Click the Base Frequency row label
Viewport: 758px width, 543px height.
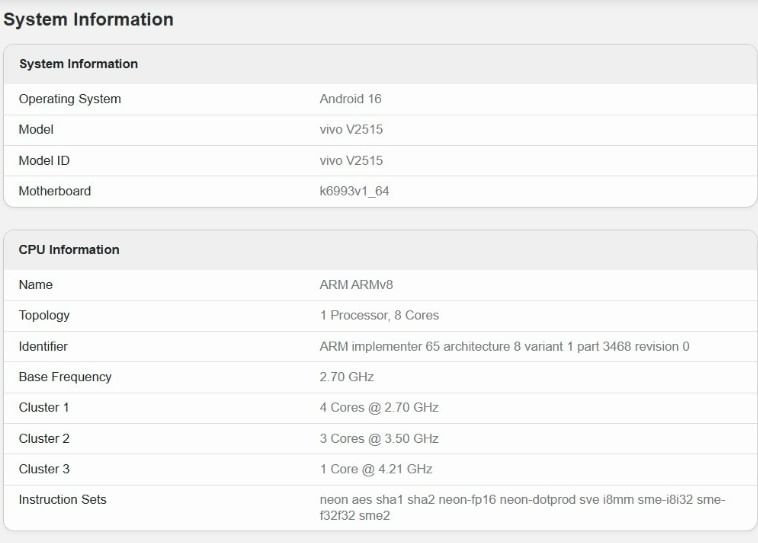click(65, 377)
